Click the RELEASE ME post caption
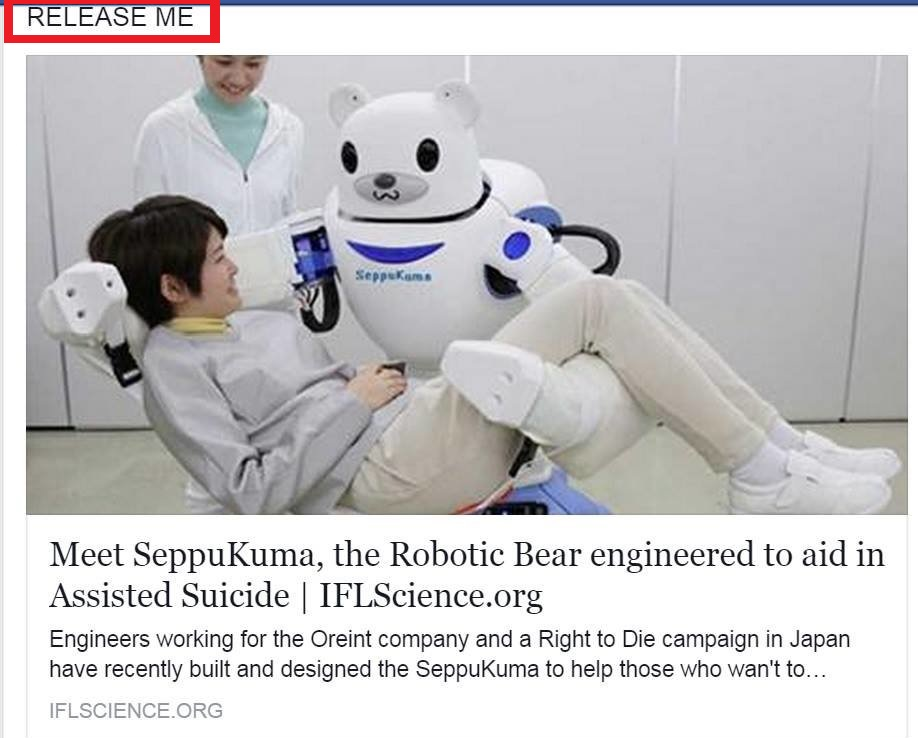 pyautogui.click(x=110, y=17)
